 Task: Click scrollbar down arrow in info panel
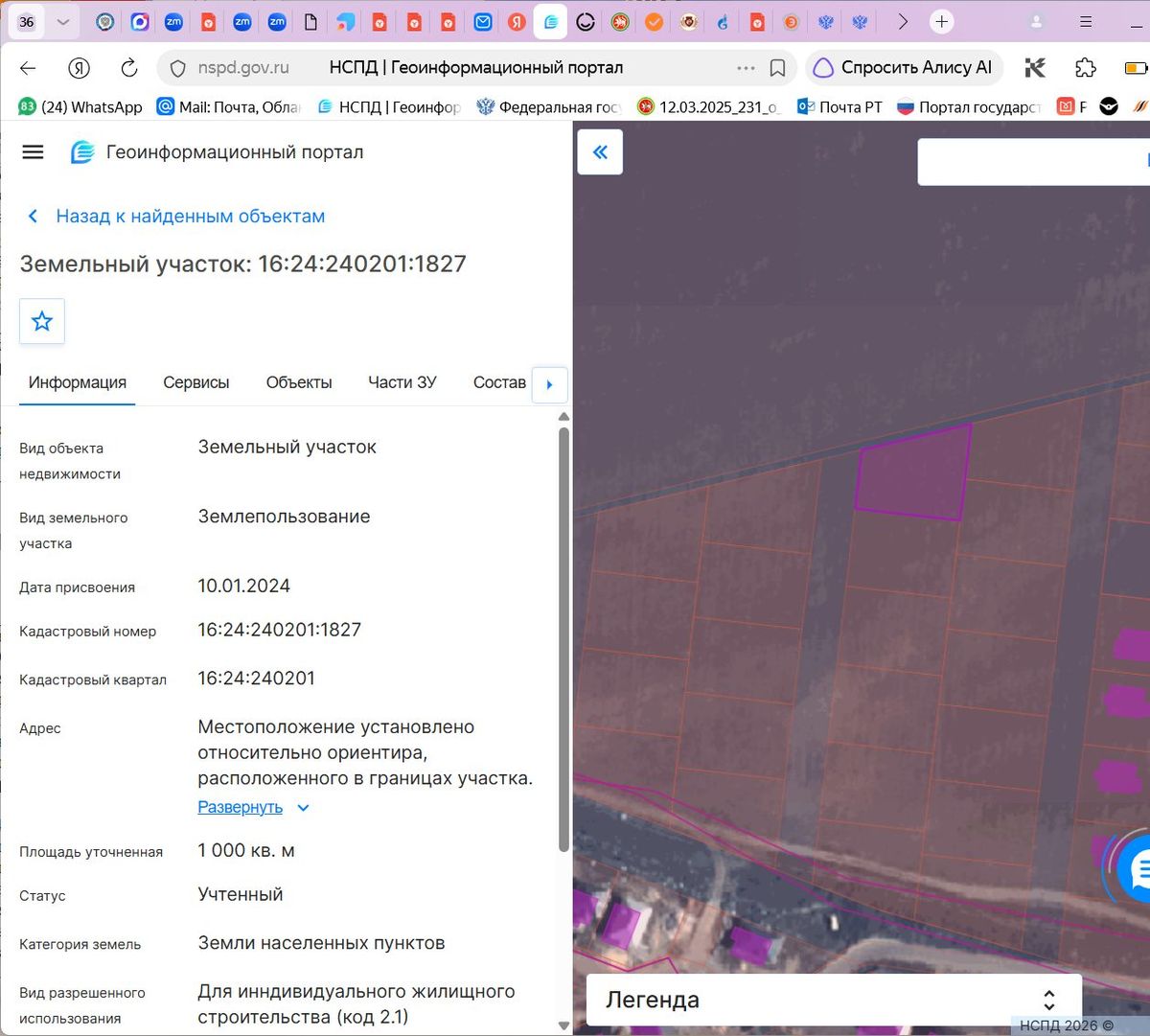(x=563, y=1026)
